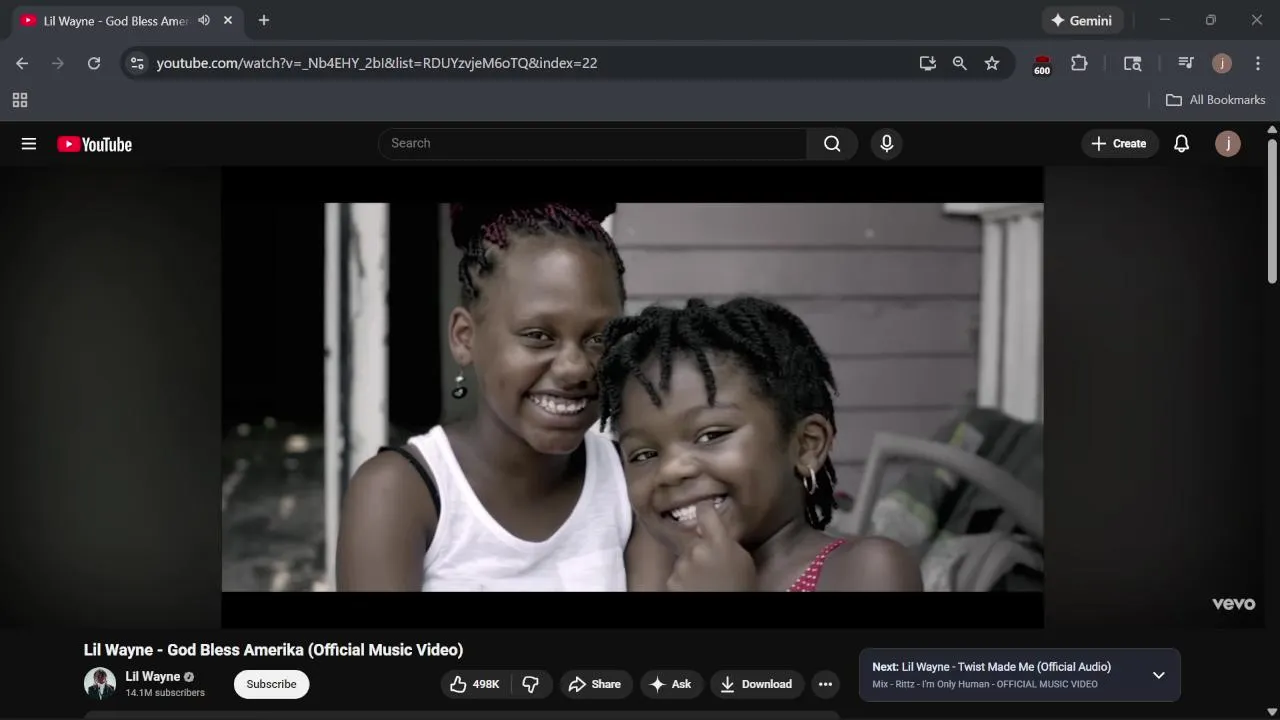Reload the page

click(94, 63)
